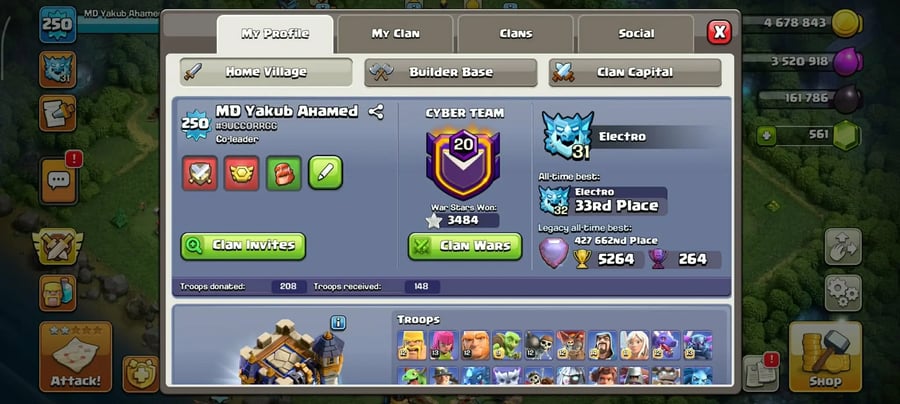Screen dimensions: 900x404
Task: Click the gold league badge red icon
Action: 242,173
